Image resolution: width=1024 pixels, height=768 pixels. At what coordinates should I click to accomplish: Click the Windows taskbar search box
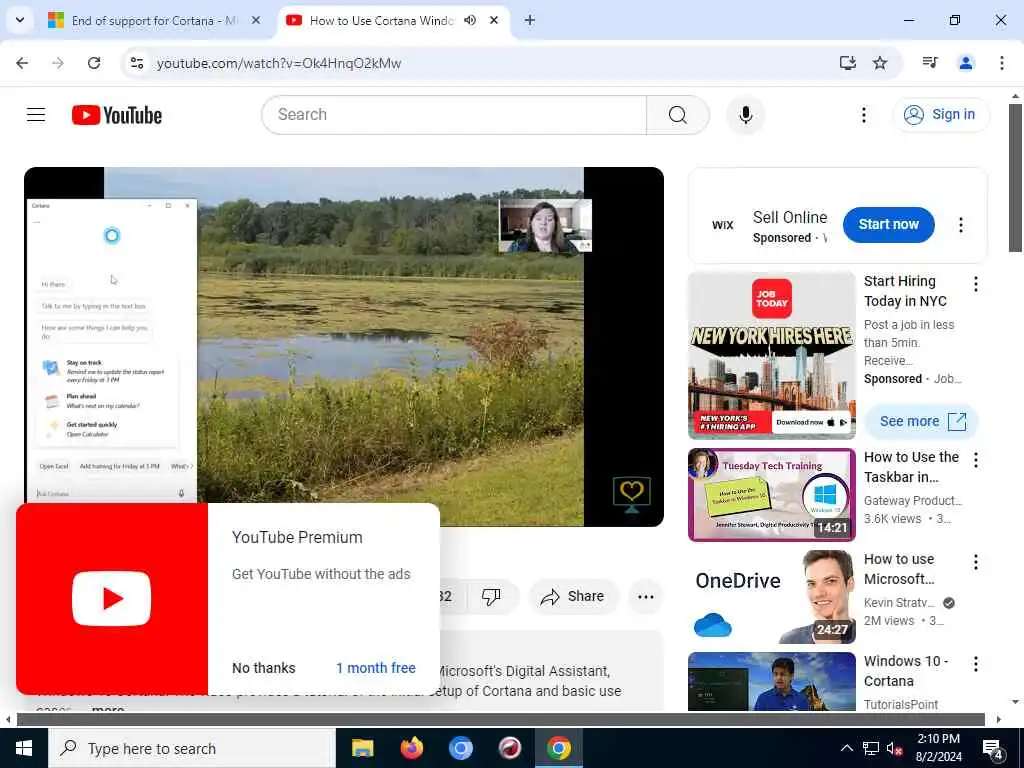tap(191, 748)
